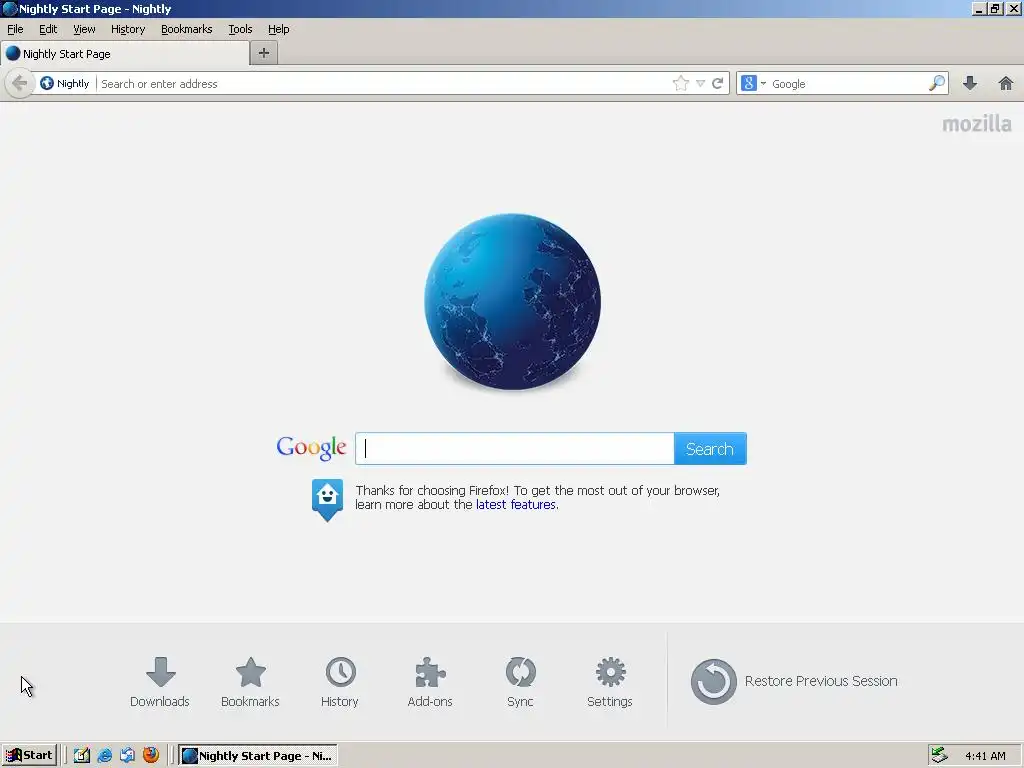Click the Nightly site identity icon
Image resolution: width=1024 pixels, height=768 pixels.
pos(64,83)
